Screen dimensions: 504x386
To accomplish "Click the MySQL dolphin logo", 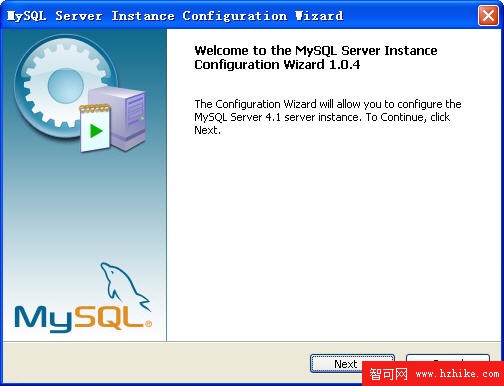I will [x=83, y=298].
